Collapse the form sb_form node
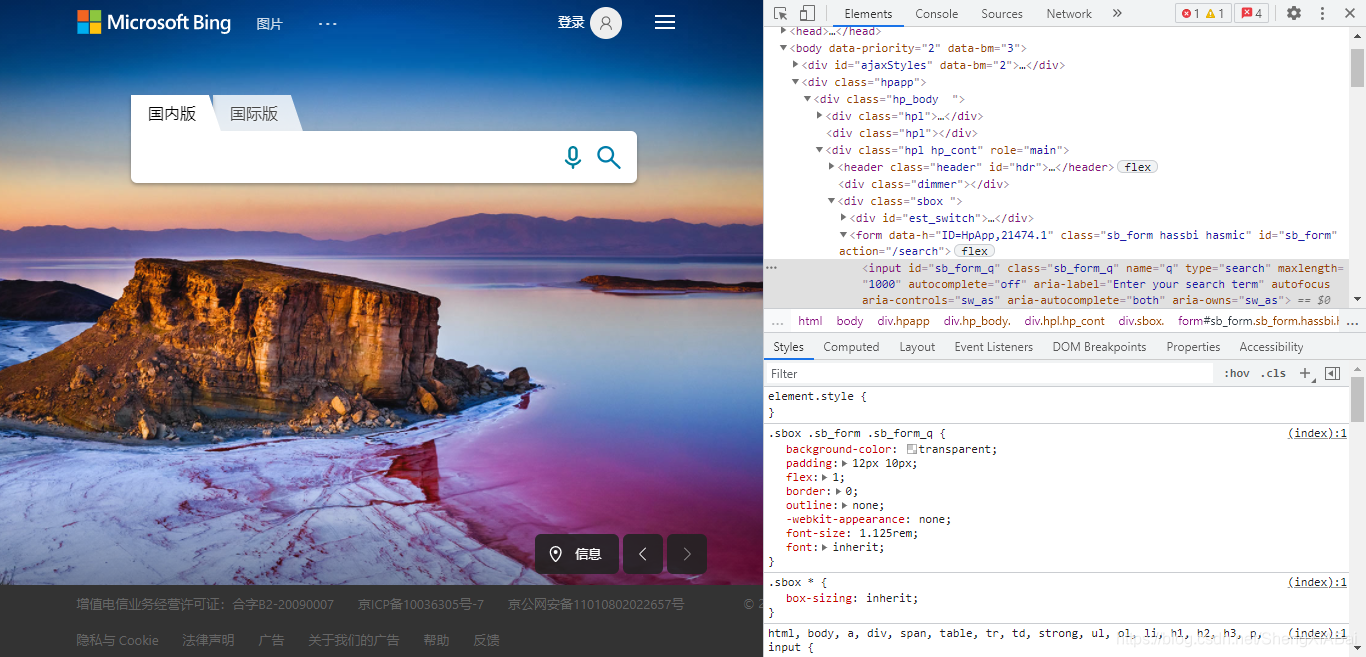The height and width of the screenshot is (657, 1366). point(844,235)
